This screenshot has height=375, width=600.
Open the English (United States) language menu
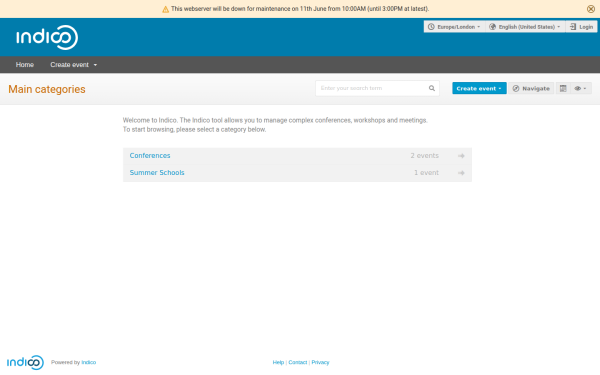click(x=526, y=27)
